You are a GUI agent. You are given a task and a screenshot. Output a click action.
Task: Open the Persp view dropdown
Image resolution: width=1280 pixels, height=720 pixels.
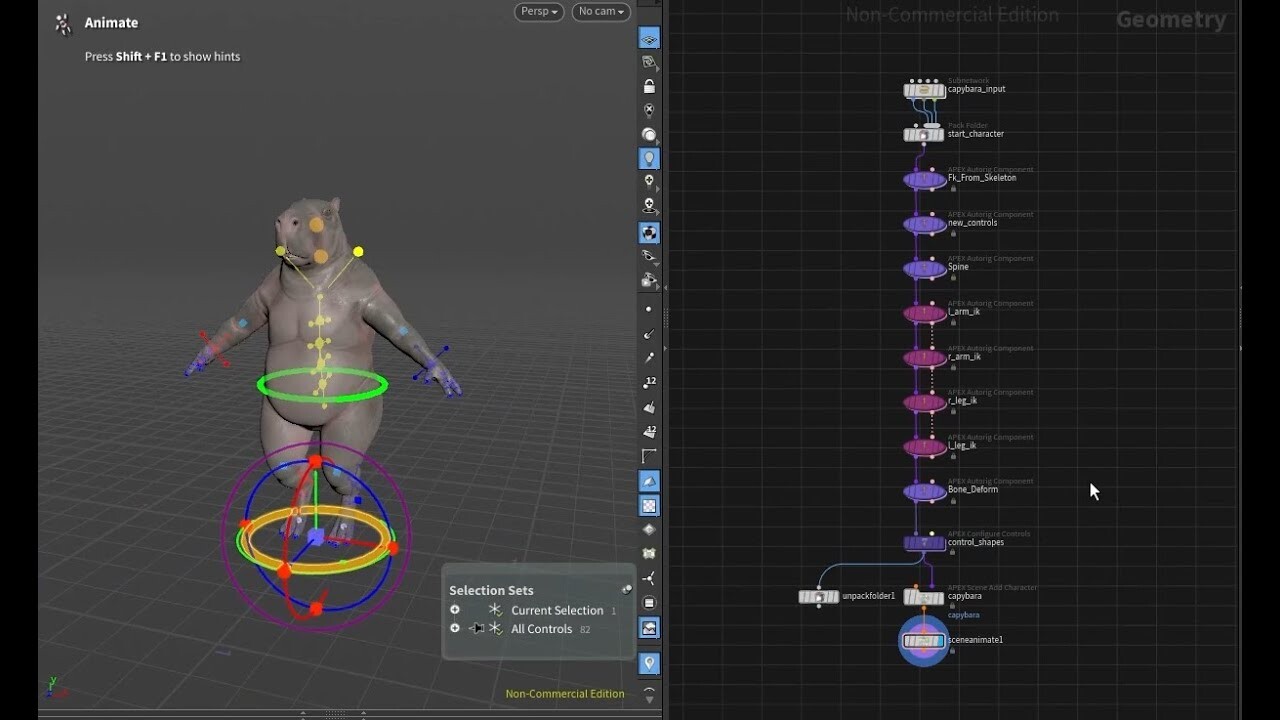(x=538, y=12)
